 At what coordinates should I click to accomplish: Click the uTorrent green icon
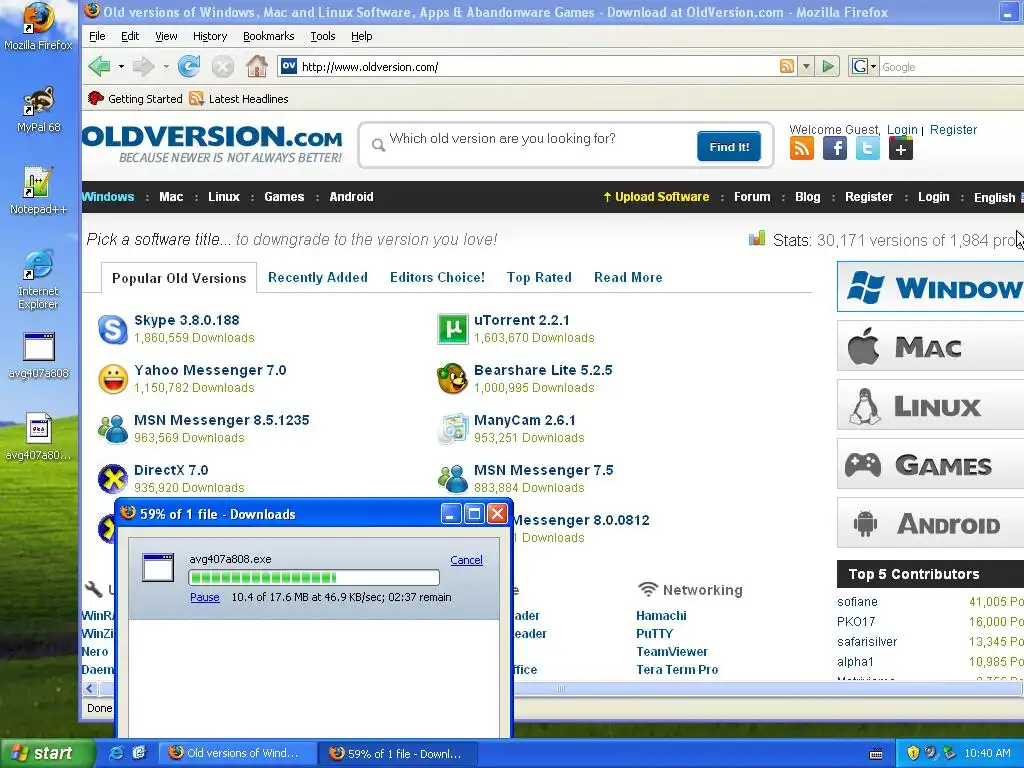coord(453,329)
